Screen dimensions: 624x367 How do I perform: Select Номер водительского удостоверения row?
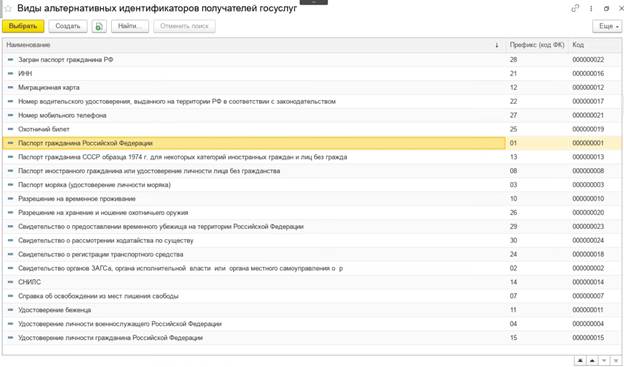tap(312, 102)
